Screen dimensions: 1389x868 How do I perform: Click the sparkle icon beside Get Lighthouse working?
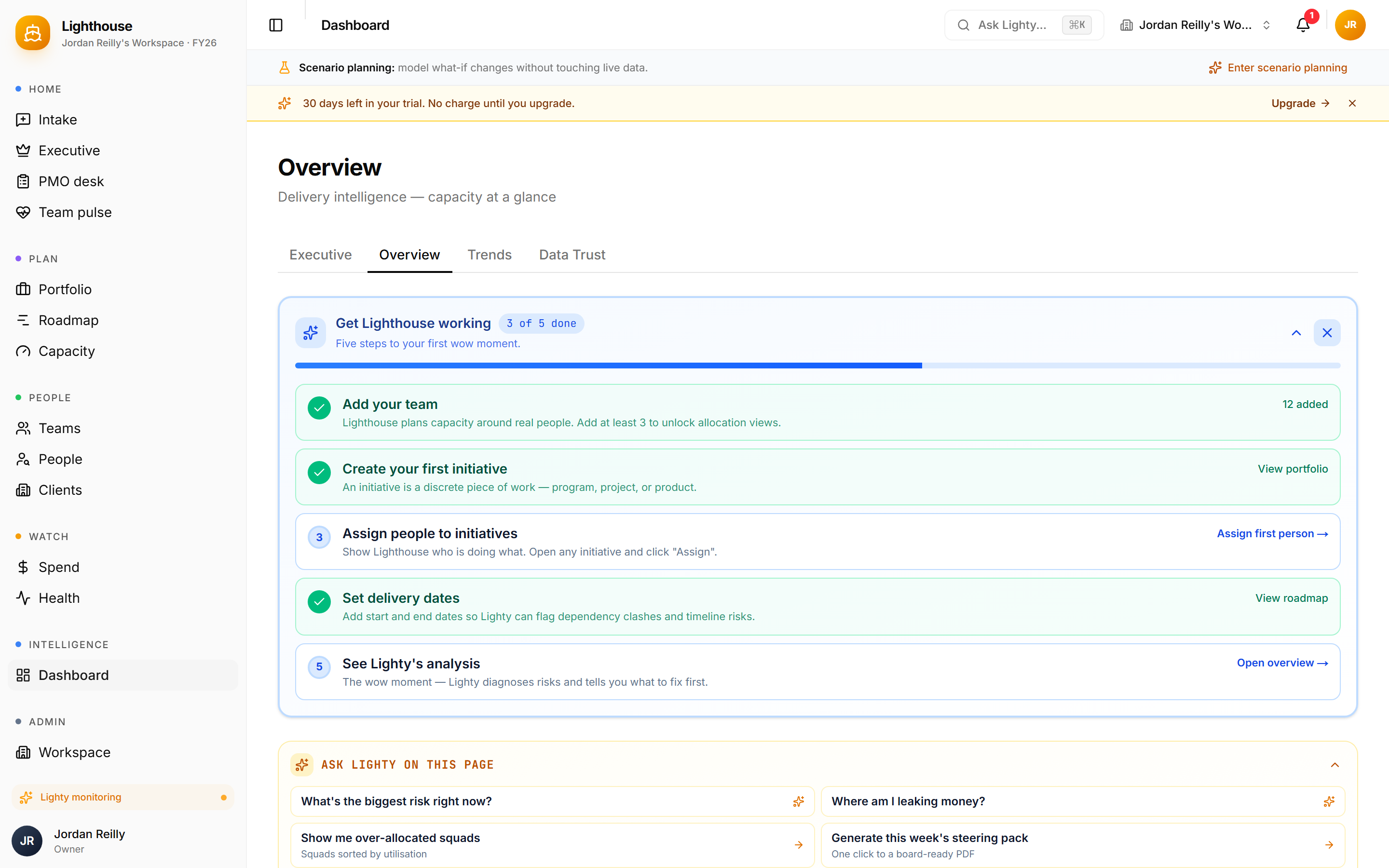click(311, 333)
